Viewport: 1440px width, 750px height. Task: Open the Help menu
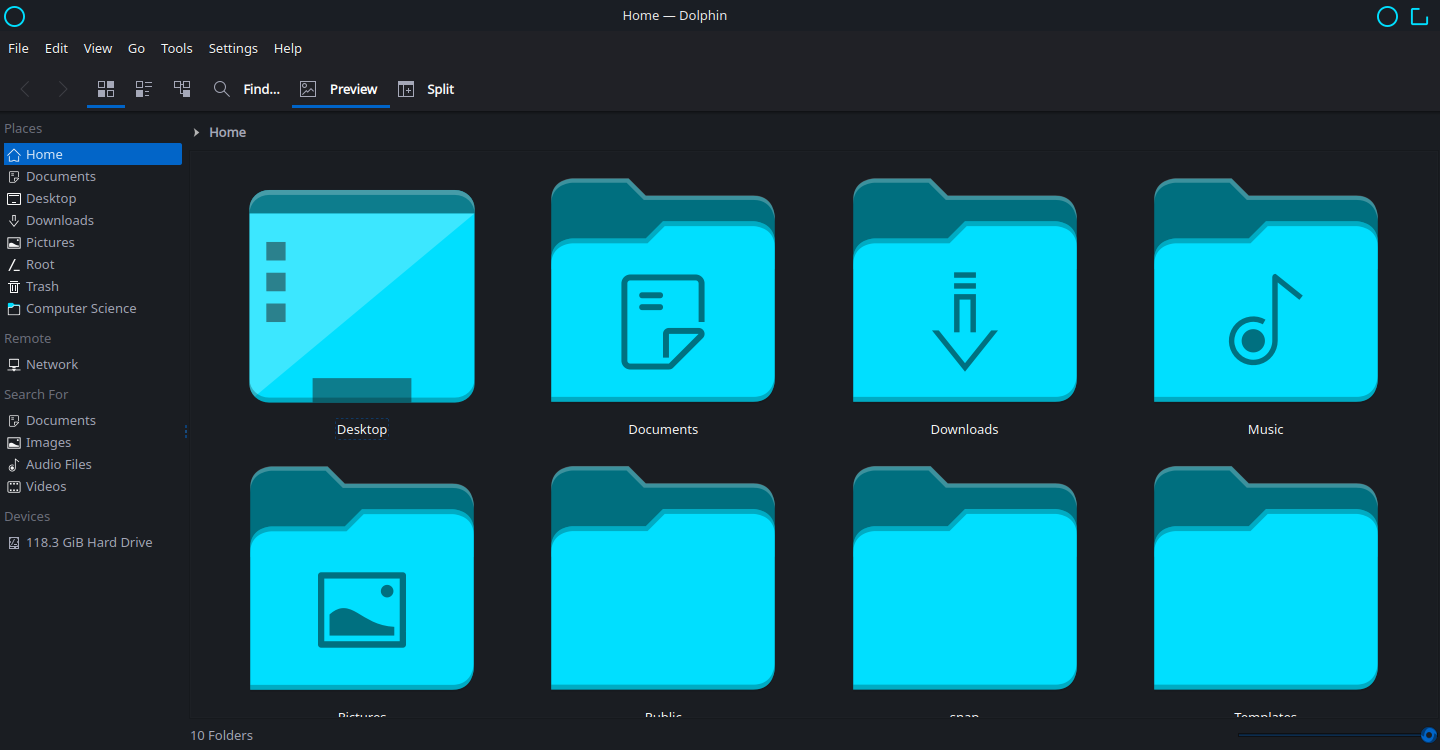pos(288,48)
